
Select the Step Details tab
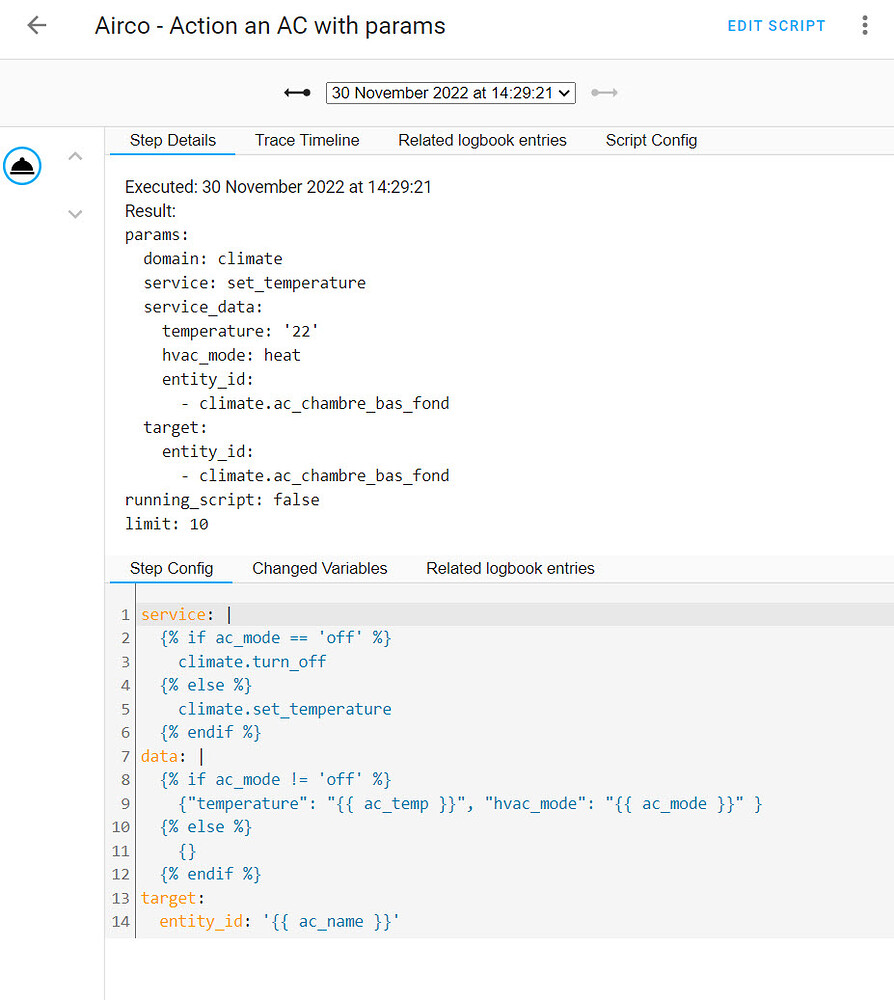171,140
